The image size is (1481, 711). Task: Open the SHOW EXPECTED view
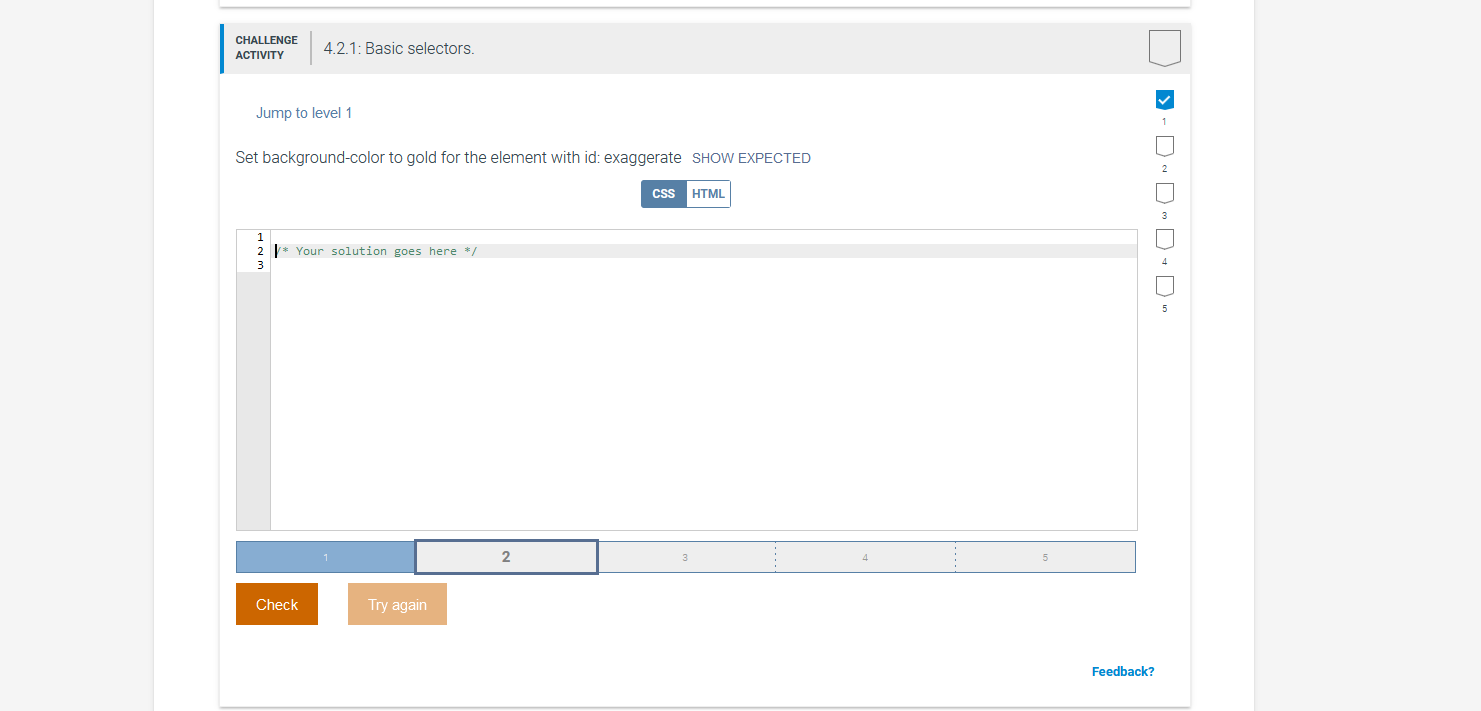[x=751, y=157]
